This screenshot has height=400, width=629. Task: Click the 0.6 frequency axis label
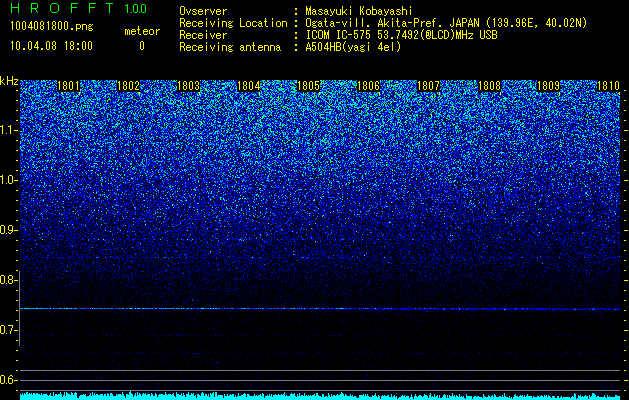tap(8, 380)
